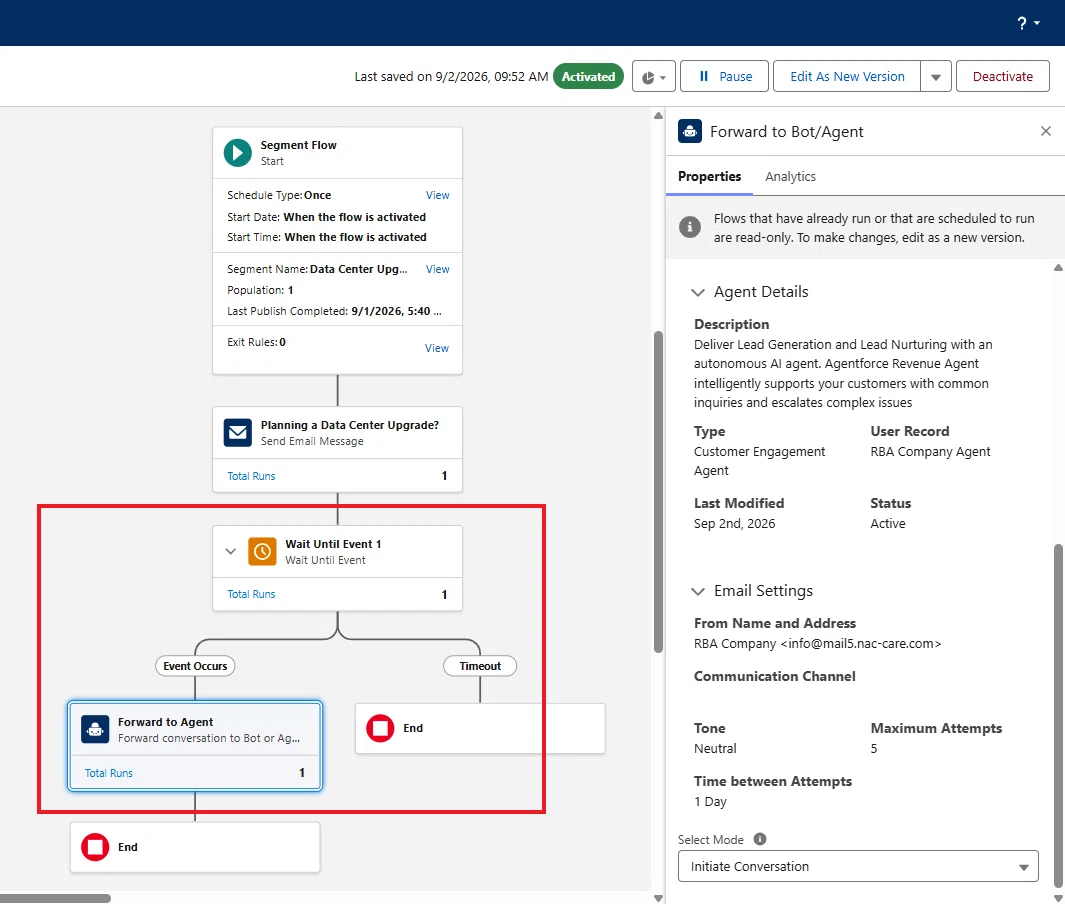The width and height of the screenshot is (1065, 904).
Task: Click View link next to Schedule Type
Action: [437, 195]
